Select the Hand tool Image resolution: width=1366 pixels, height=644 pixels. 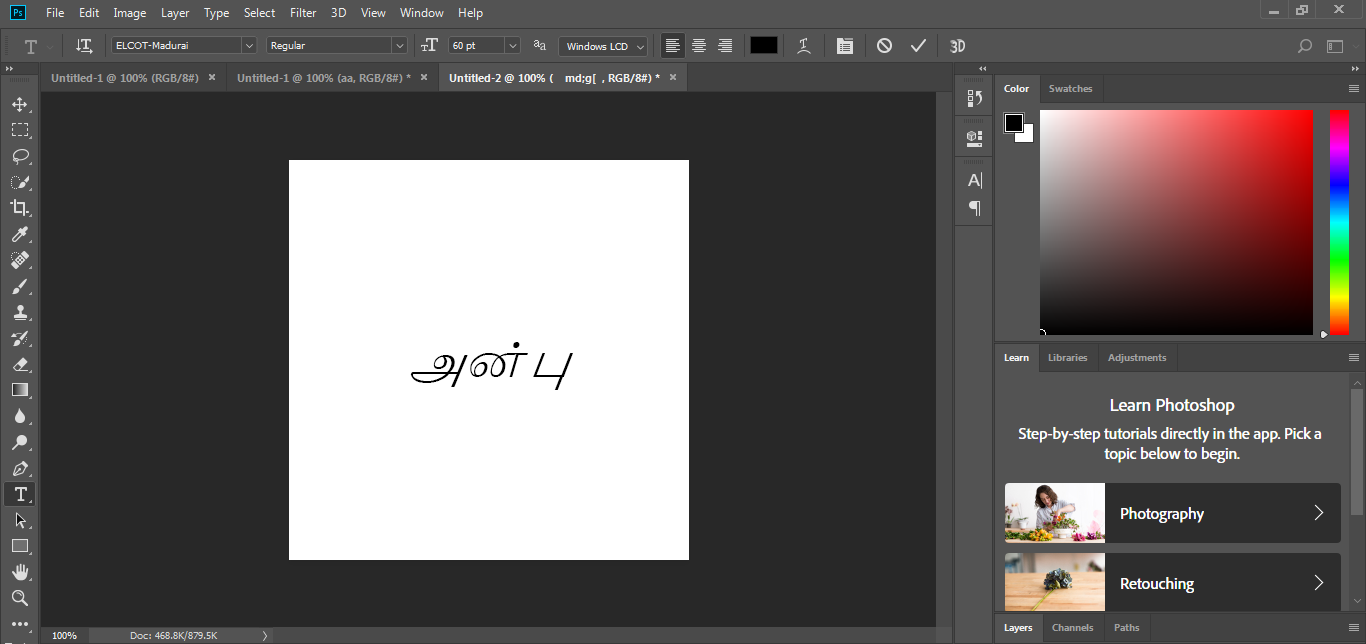[x=20, y=572]
